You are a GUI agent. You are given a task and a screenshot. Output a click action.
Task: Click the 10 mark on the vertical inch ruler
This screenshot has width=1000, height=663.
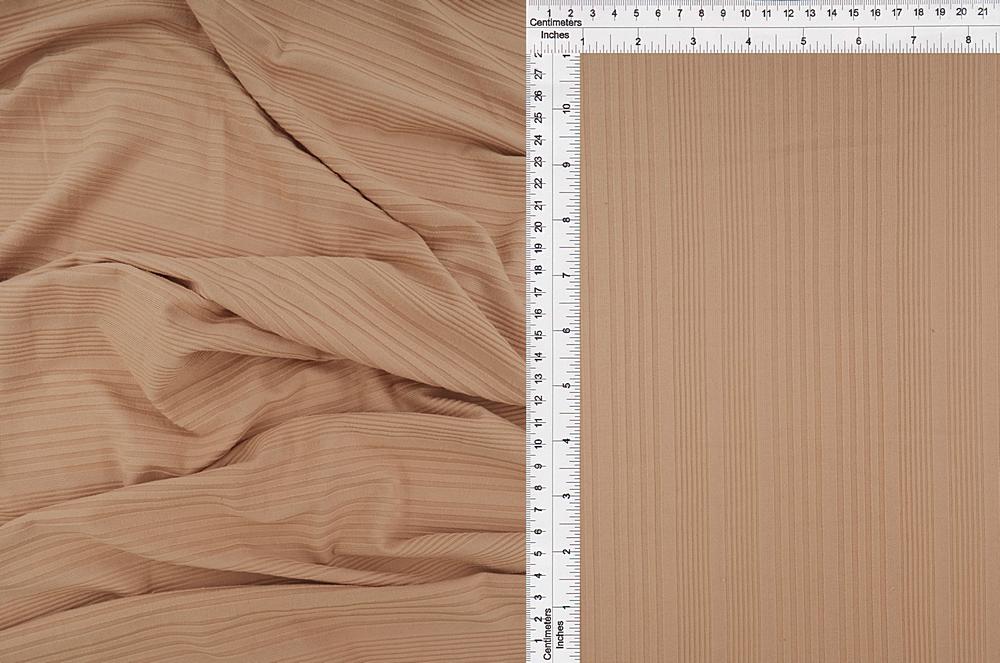[567, 108]
